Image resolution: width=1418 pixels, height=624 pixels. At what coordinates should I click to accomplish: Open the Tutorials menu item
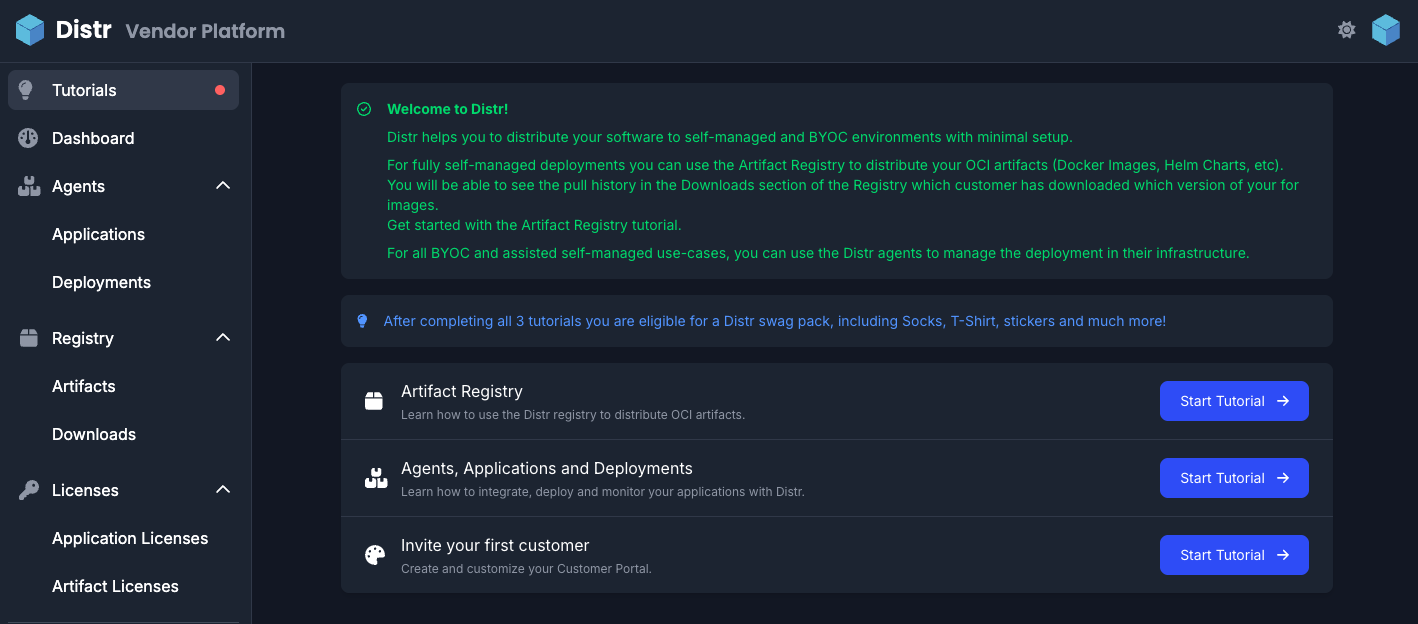[123, 90]
